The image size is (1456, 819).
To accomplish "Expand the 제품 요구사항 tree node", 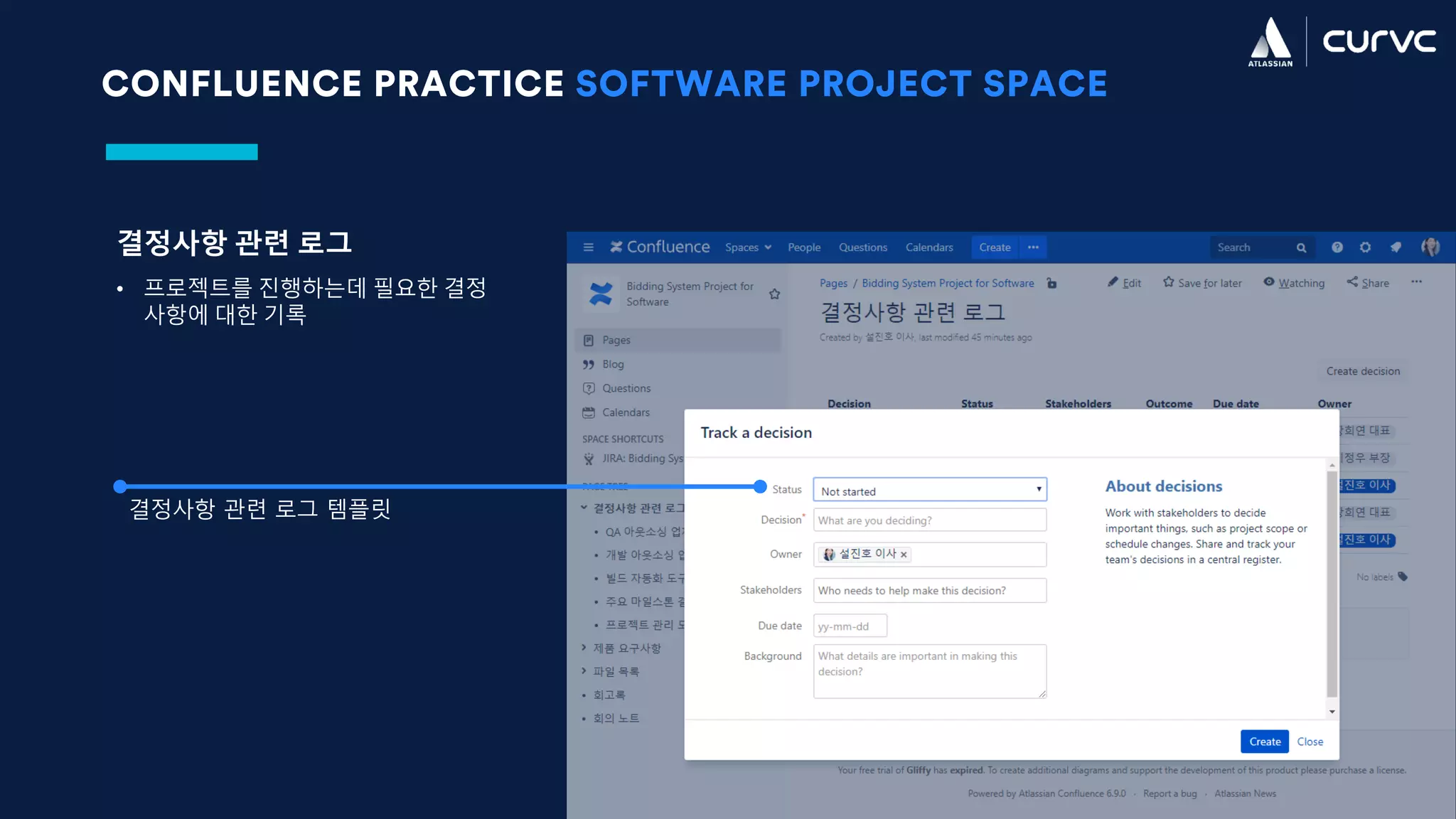I will click(584, 648).
